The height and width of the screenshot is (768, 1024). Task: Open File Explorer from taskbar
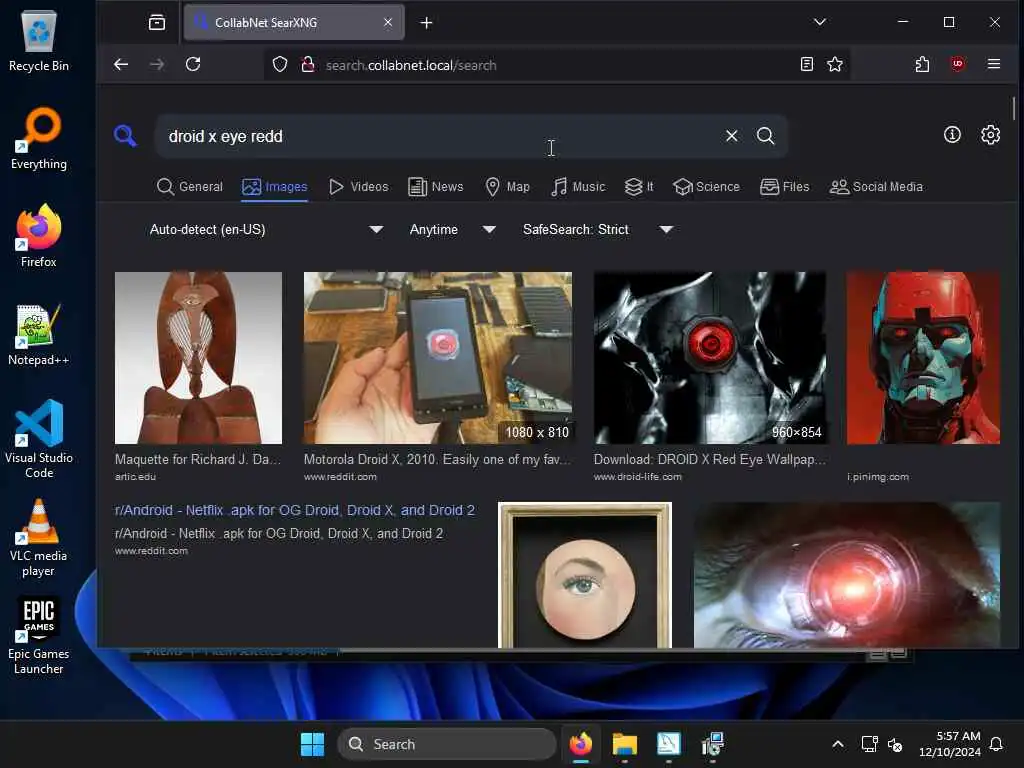(624, 744)
